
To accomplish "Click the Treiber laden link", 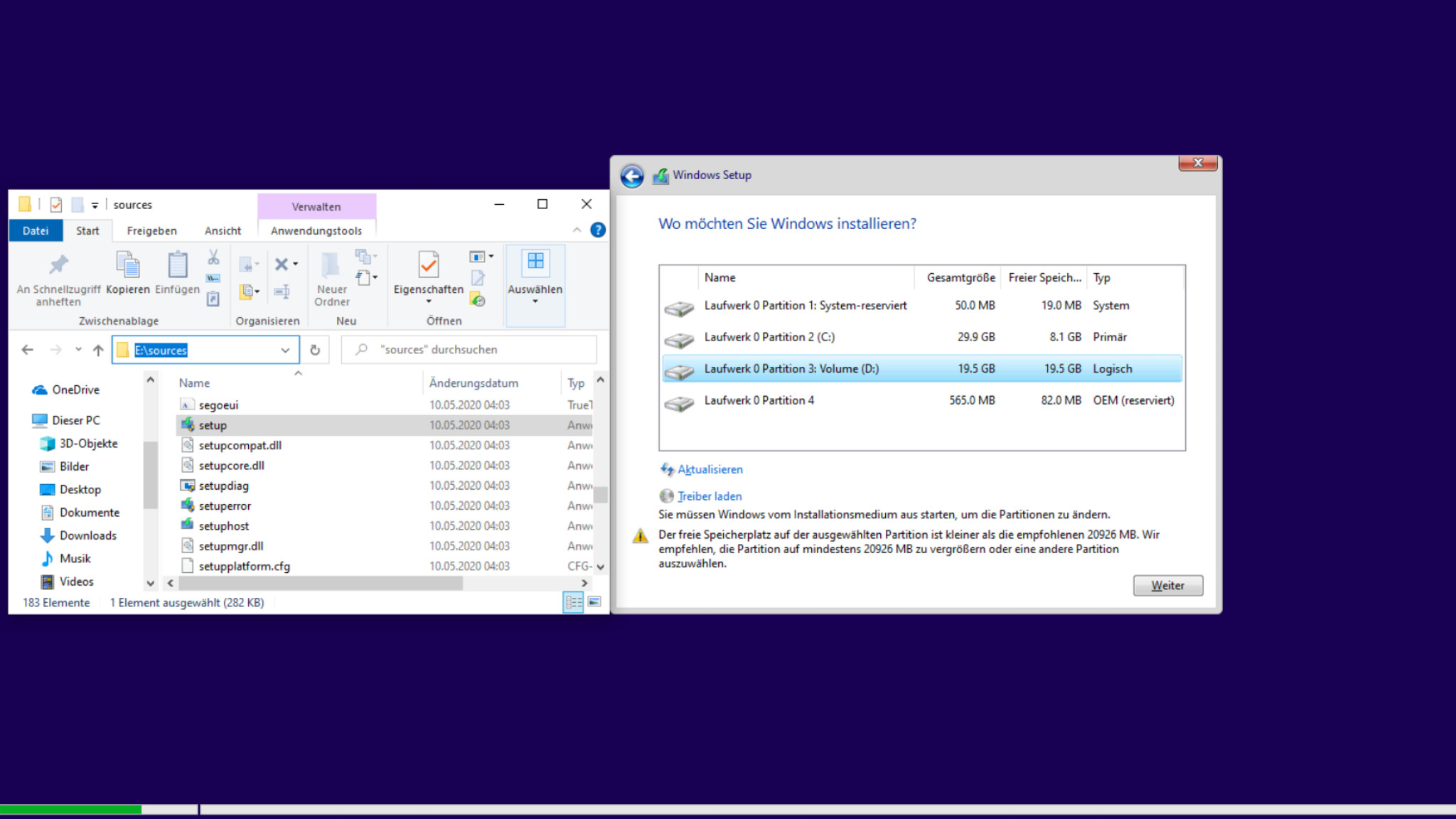I will [710, 496].
